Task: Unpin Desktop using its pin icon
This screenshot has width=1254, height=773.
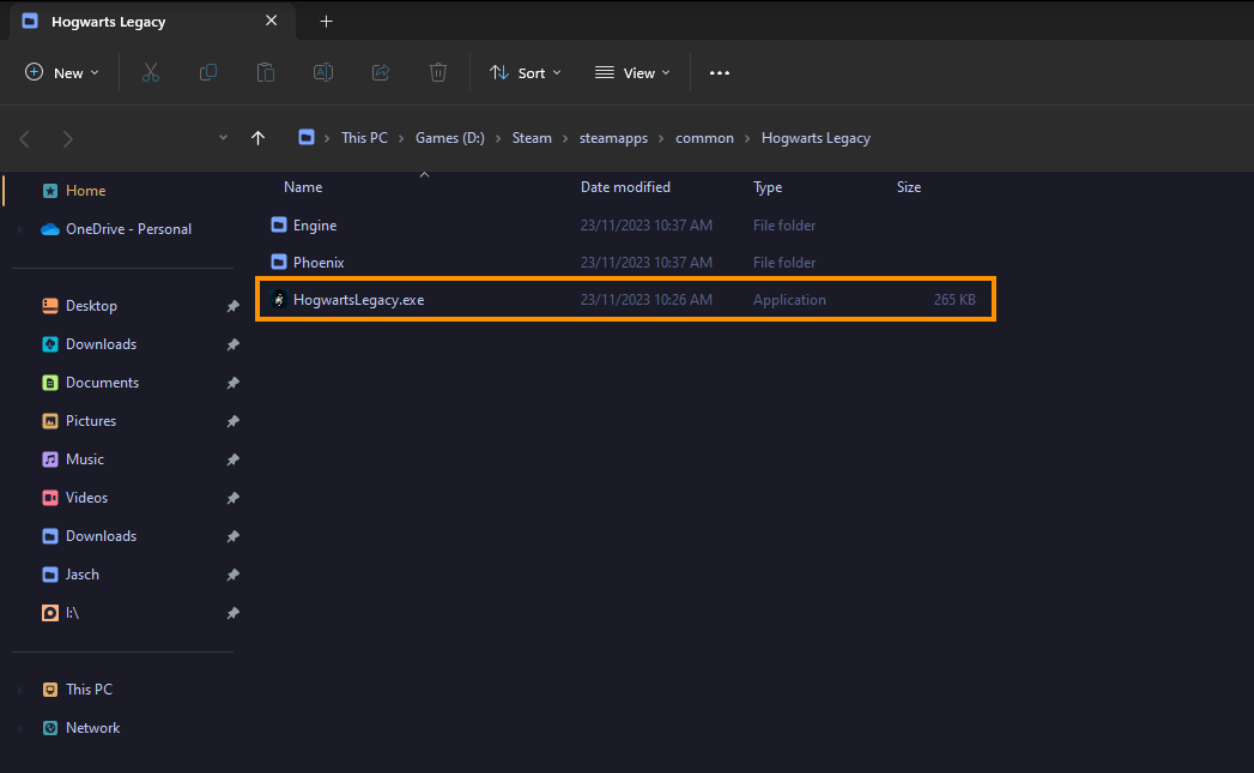Action: (x=233, y=306)
